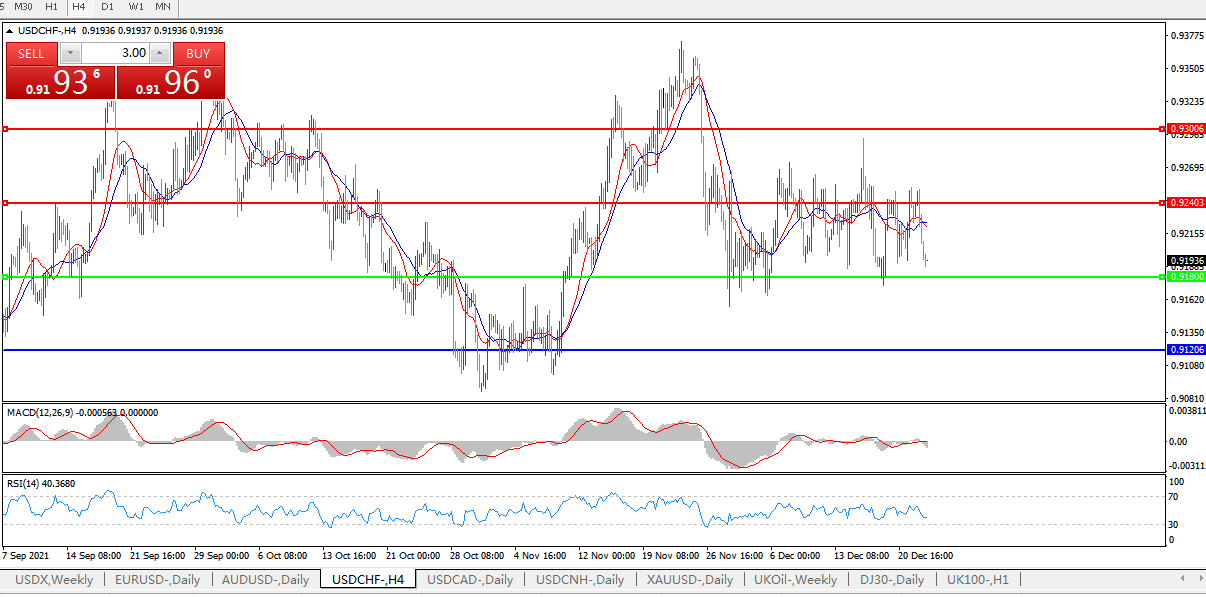Viewport: 1206px width, 597px height.
Task: Collapse the one-click trading panel triangle
Action: [x=10, y=31]
